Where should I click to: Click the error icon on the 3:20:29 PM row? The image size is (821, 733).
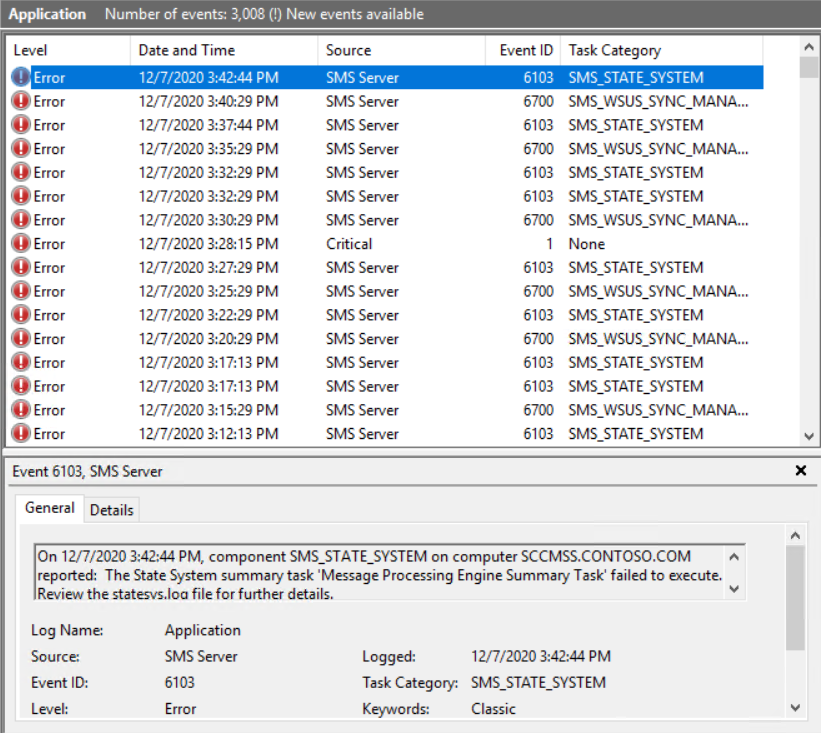(x=21, y=339)
